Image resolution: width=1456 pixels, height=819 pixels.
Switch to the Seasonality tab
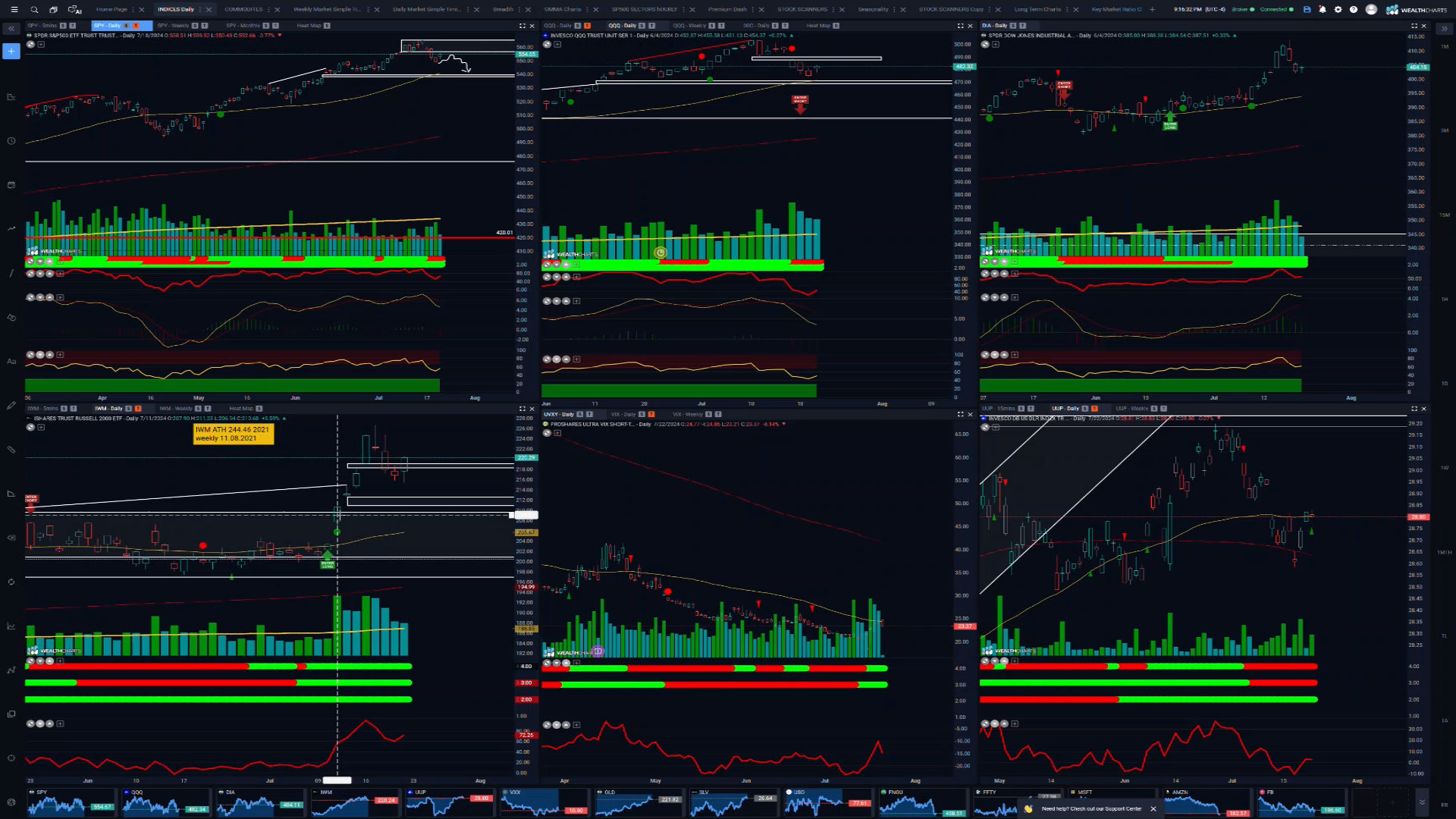point(873,10)
